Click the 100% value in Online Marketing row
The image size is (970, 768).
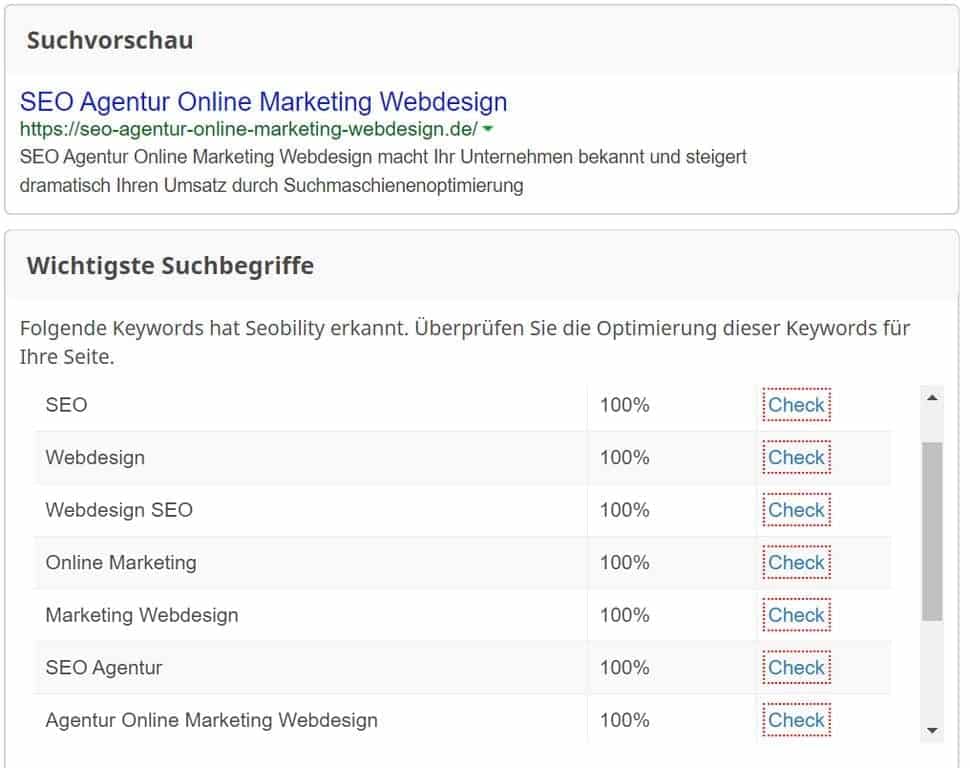625,563
